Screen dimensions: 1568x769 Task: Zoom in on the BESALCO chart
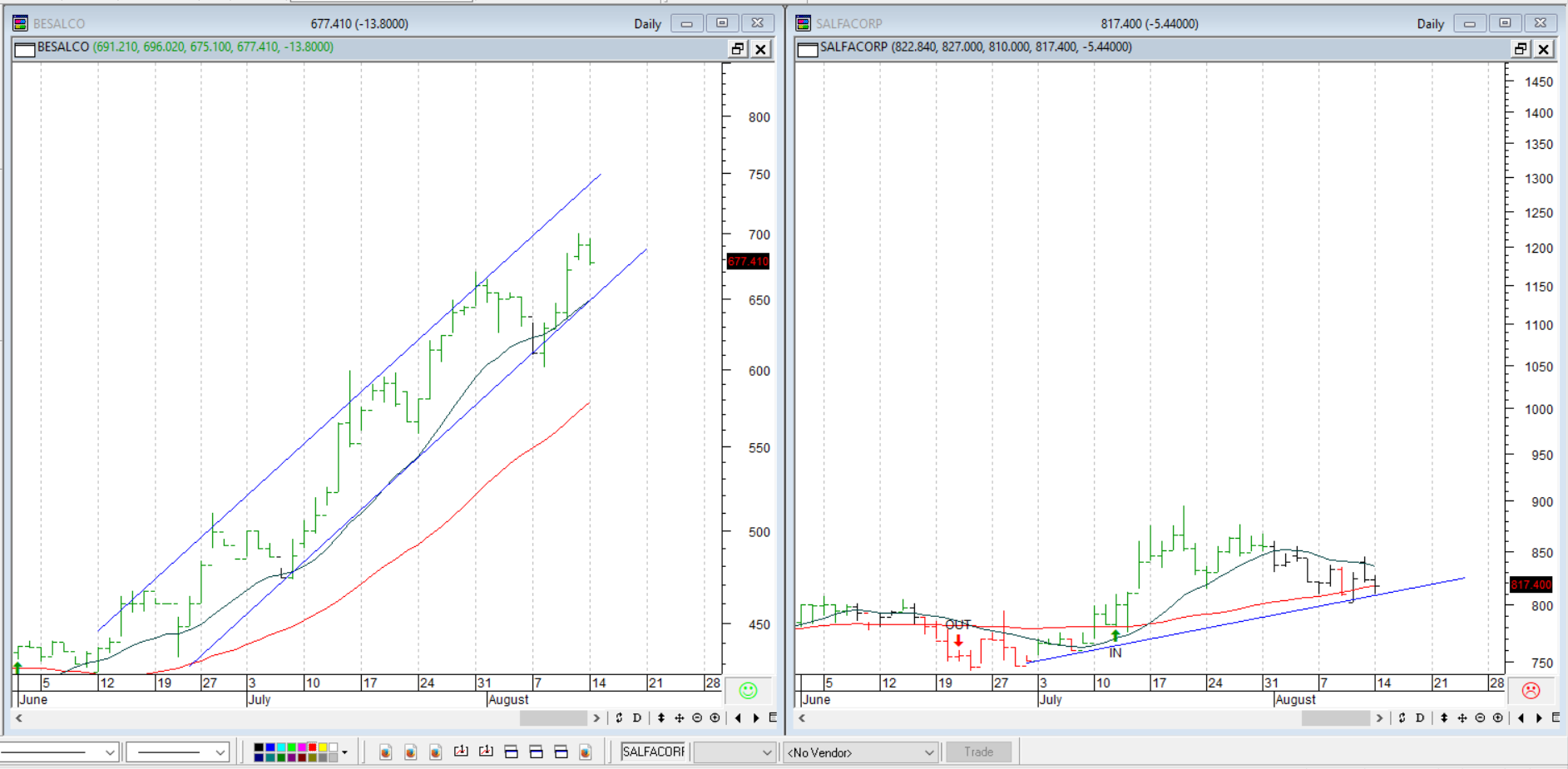pos(715,718)
